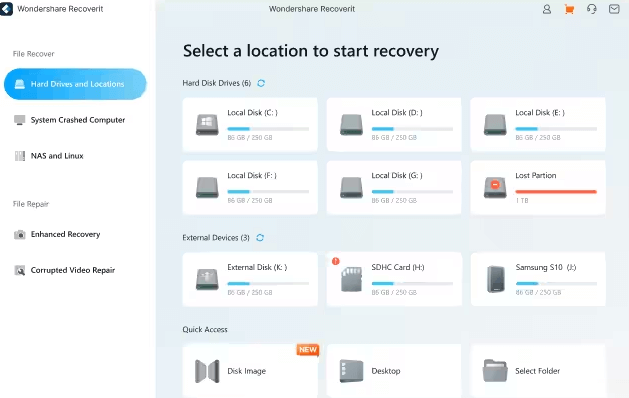Click the Local Disk (G:) label
This screenshot has width=629, height=398.
click(x=397, y=176)
